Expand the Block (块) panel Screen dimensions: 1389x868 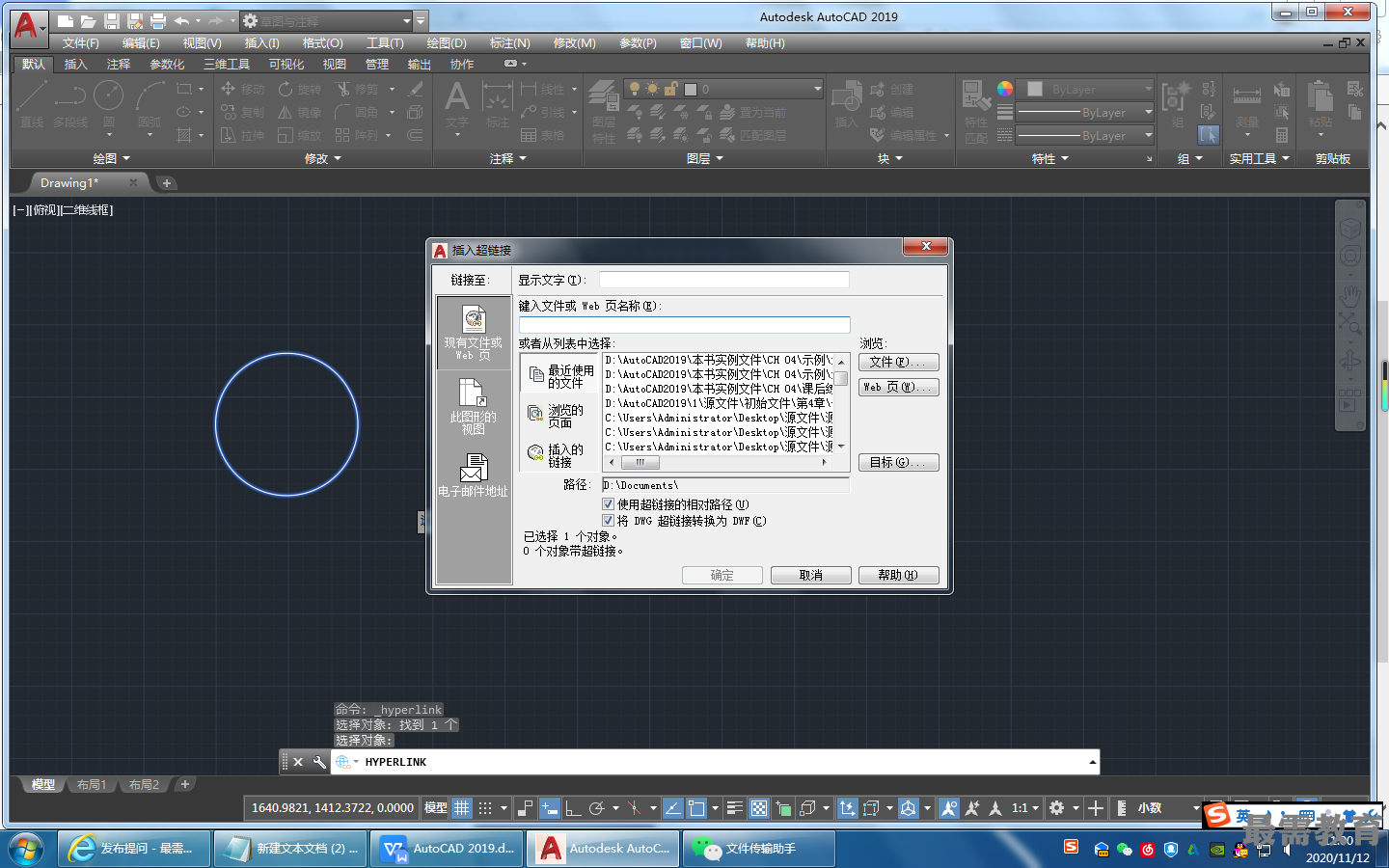889,158
